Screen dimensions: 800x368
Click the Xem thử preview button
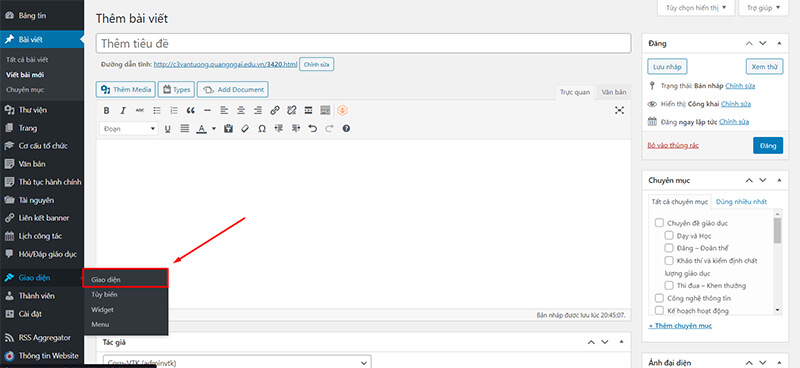coord(764,67)
